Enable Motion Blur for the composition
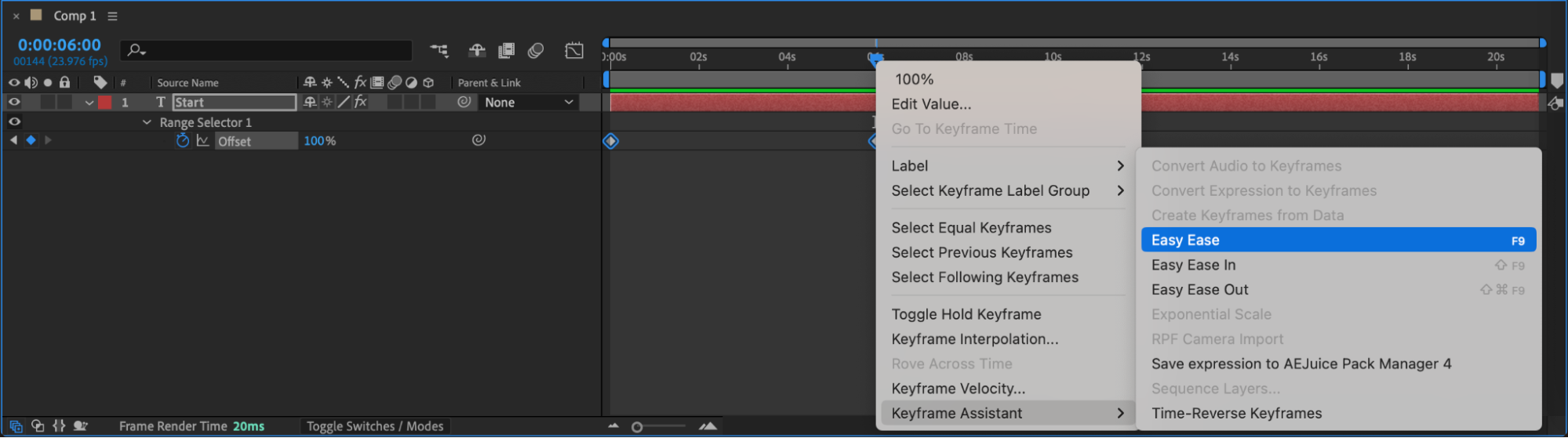1568x438 pixels. point(536,51)
